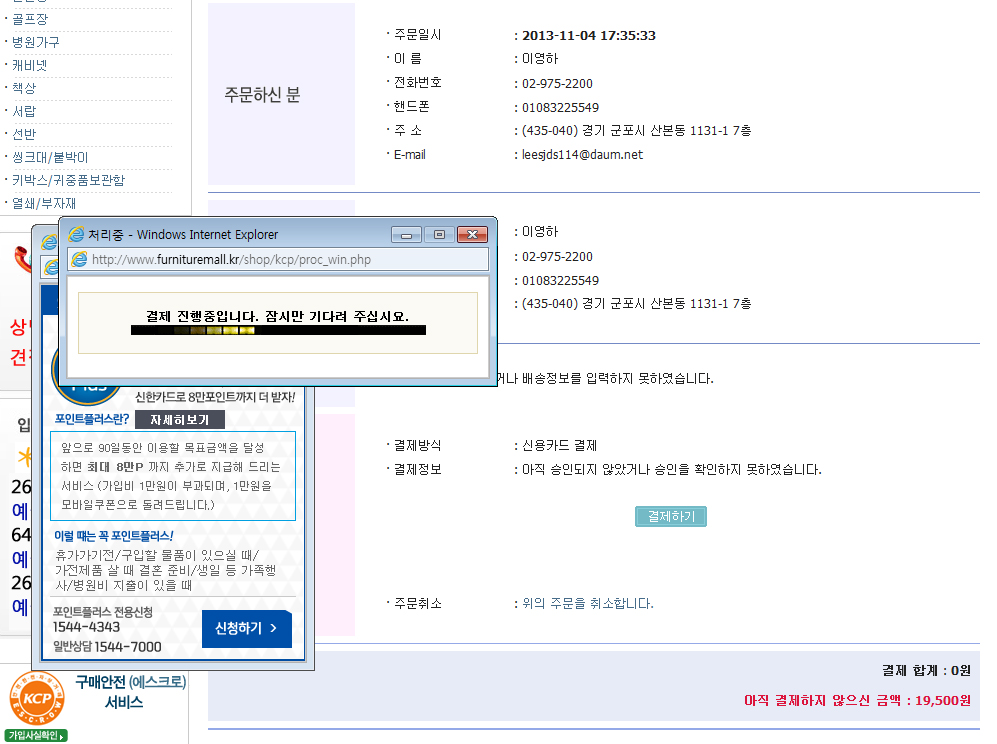
Task: Choose 씽크대/붙박이 from sidebar
Action: (x=50, y=157)
